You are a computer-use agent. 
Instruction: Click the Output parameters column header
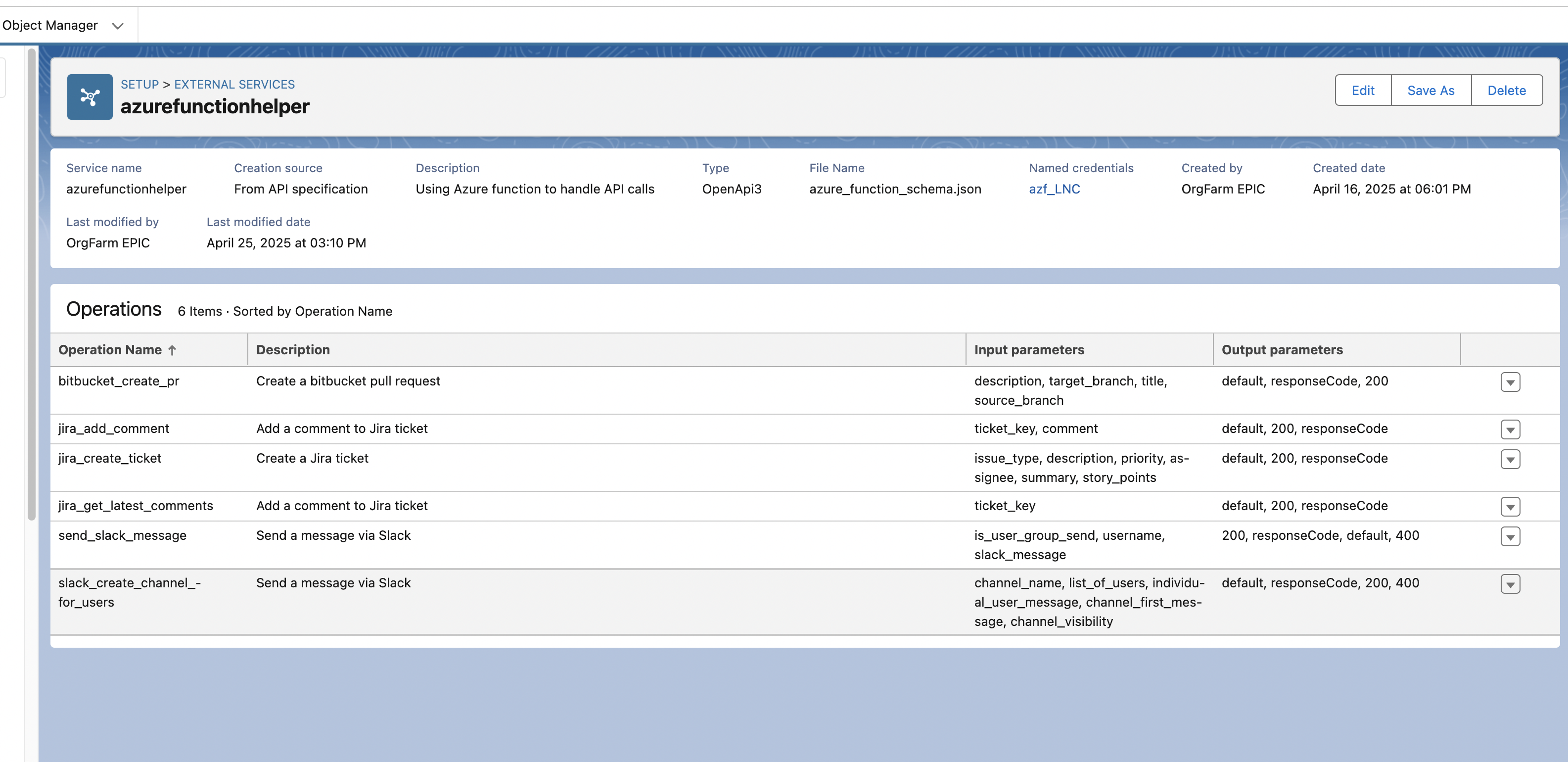[x=1281, y=350]
